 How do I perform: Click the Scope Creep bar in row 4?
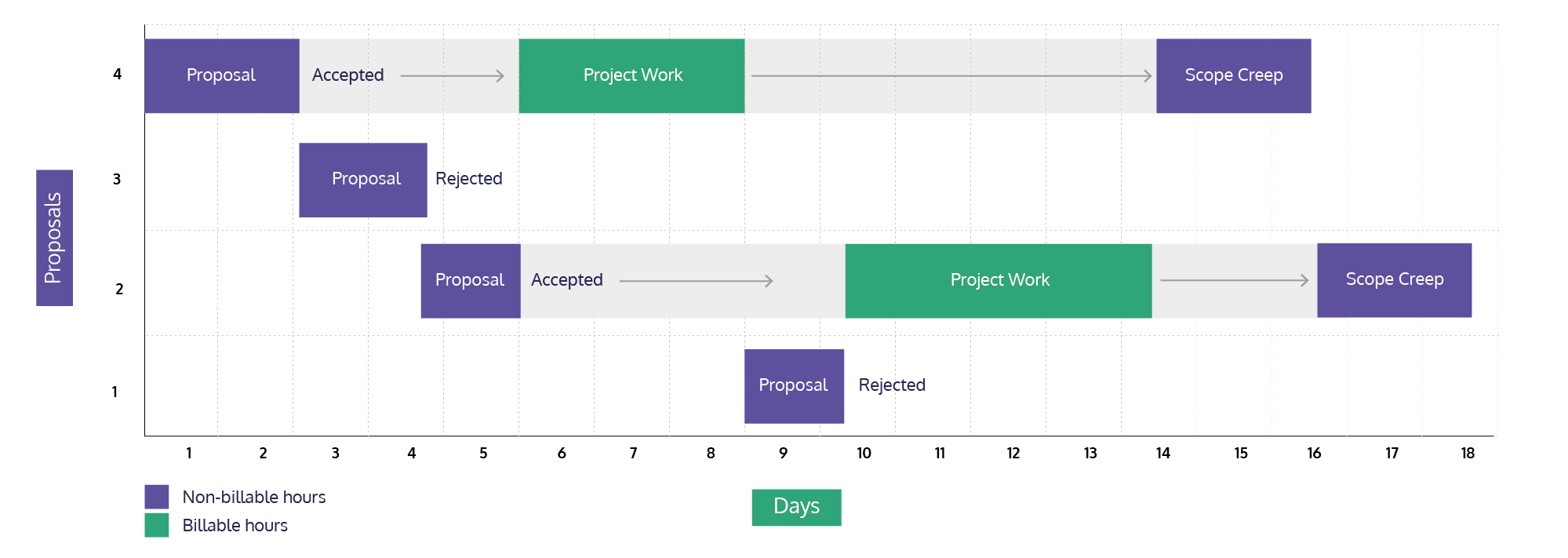[1233, 75]
